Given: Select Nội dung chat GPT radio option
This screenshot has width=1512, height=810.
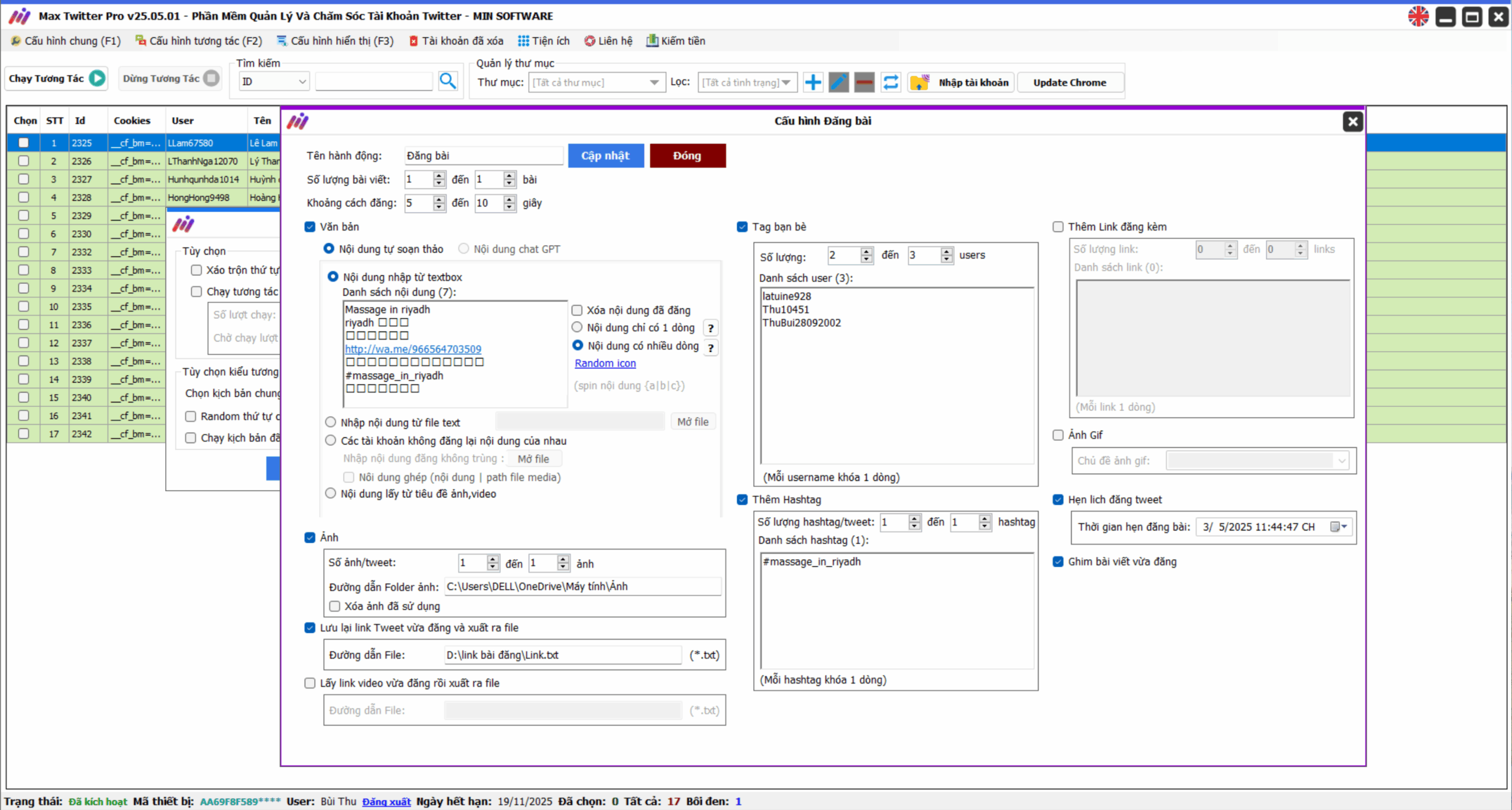Looking at the screenshot, I should click(464, 249).
